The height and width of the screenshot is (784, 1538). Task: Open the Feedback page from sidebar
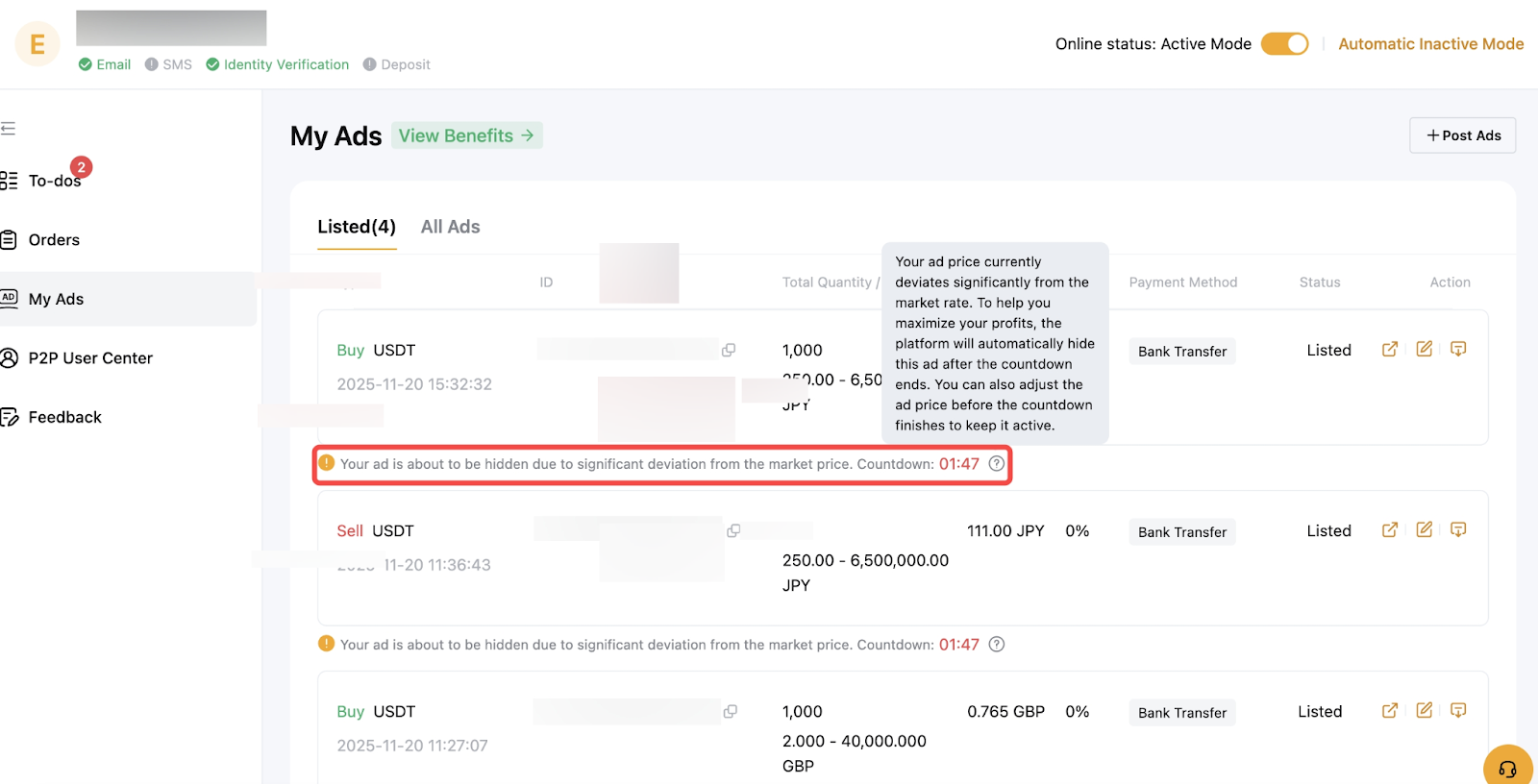click(64, 417)
